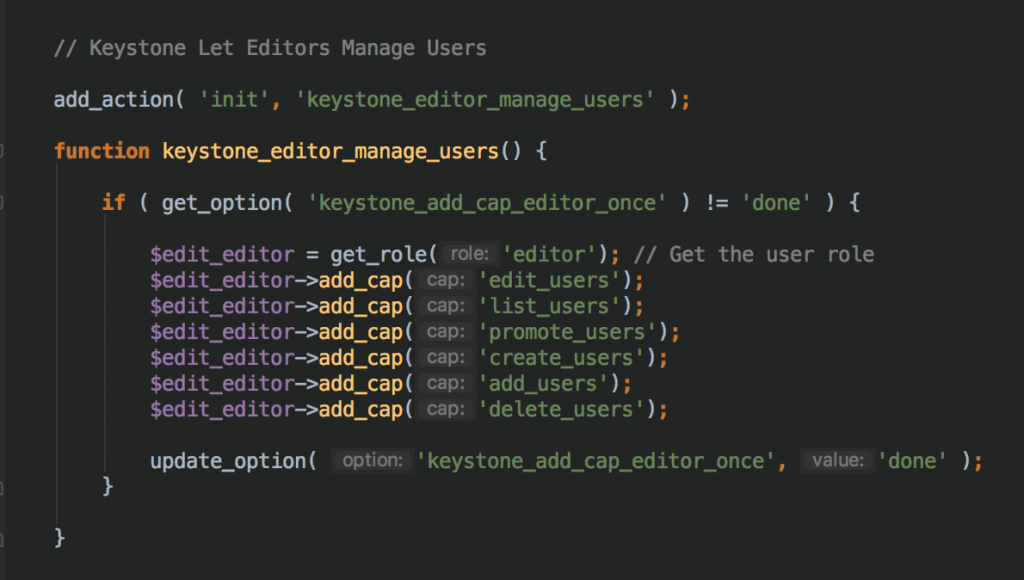Click the update_option function call
The width and height of the screenshot is (1024, 580).
[x=228, y=461]
